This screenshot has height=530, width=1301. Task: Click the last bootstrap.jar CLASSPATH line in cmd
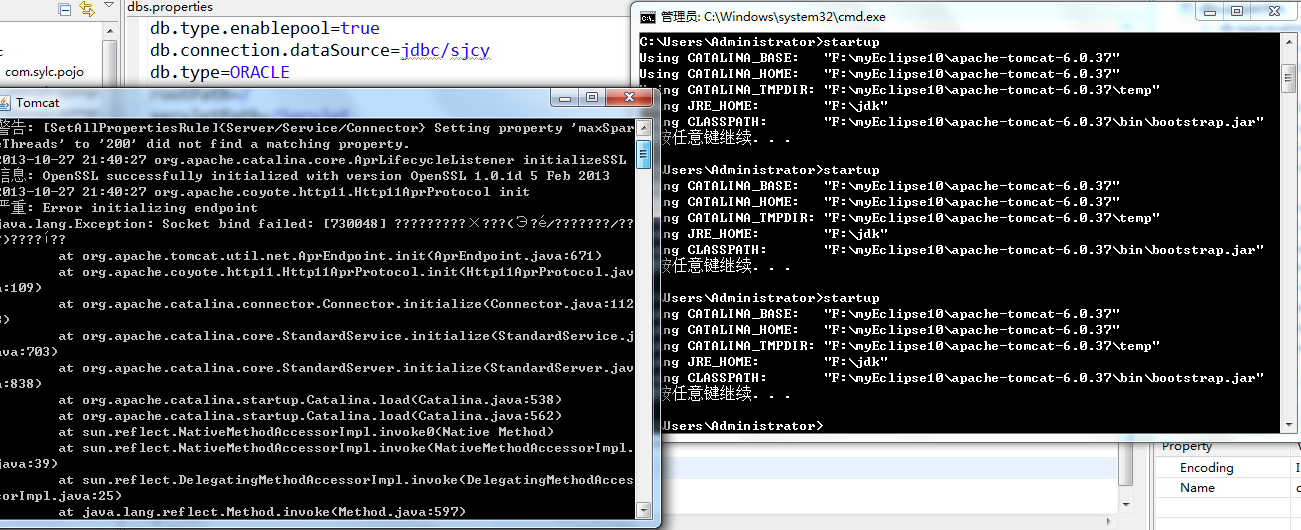[x=963, y=378]
